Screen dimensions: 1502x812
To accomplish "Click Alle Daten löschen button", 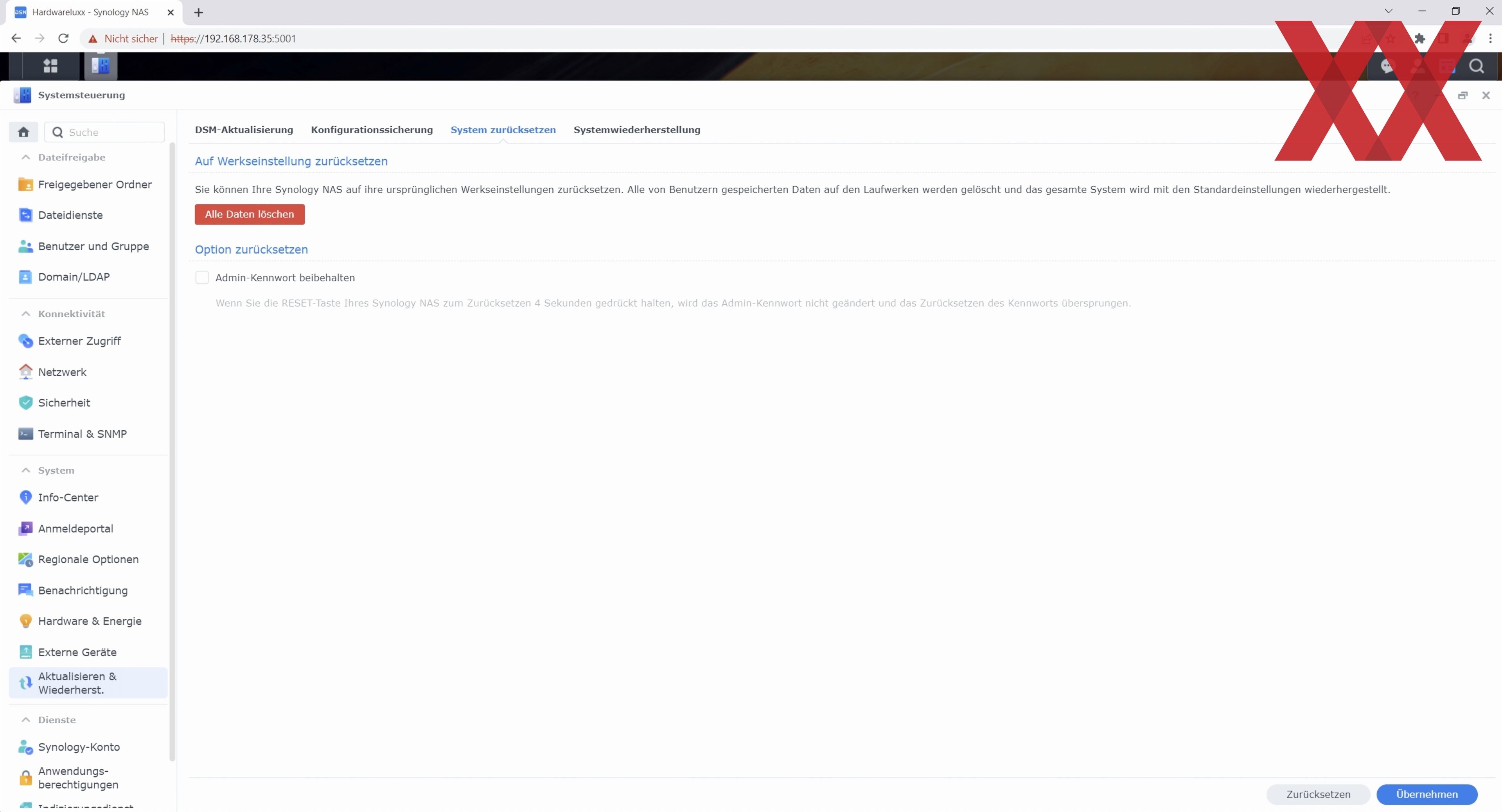I will [x=250, y=214].
